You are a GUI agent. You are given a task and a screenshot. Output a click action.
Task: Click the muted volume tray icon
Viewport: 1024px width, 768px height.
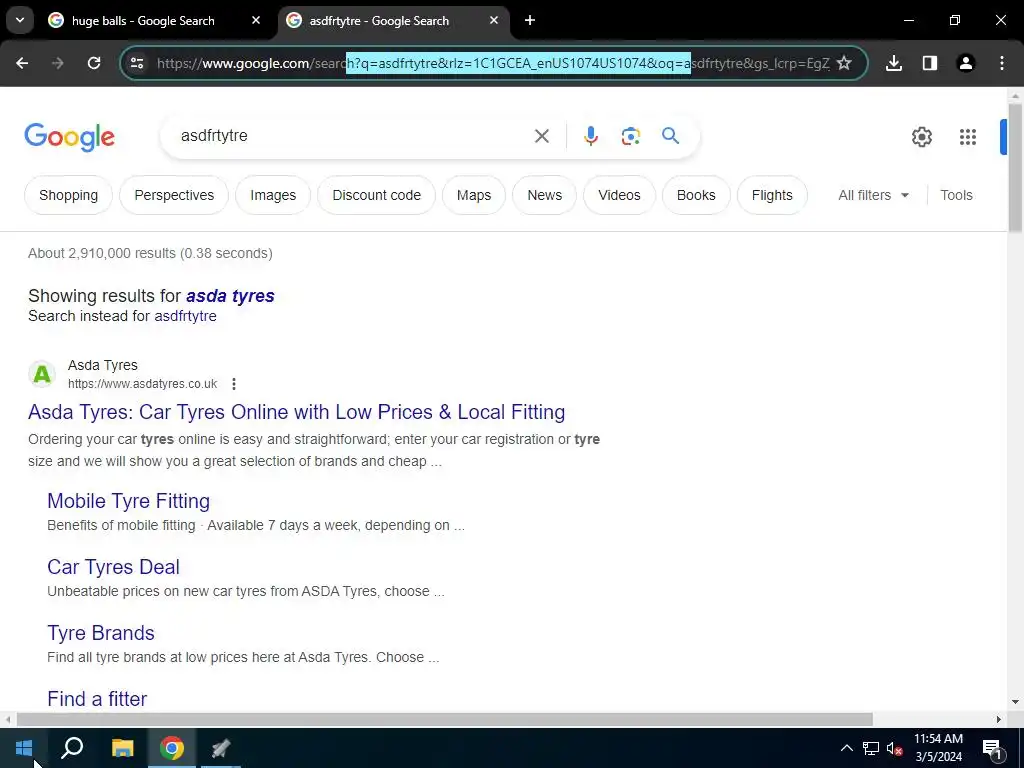[894, 748]
